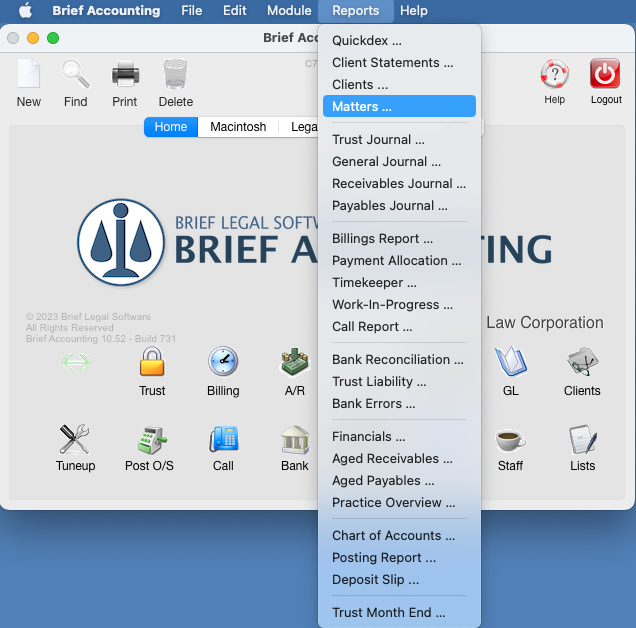Image resolution: width=636 pixels, height=628 pixels.
Task: Open the General Journal report
Action: (x=400, y=161)
